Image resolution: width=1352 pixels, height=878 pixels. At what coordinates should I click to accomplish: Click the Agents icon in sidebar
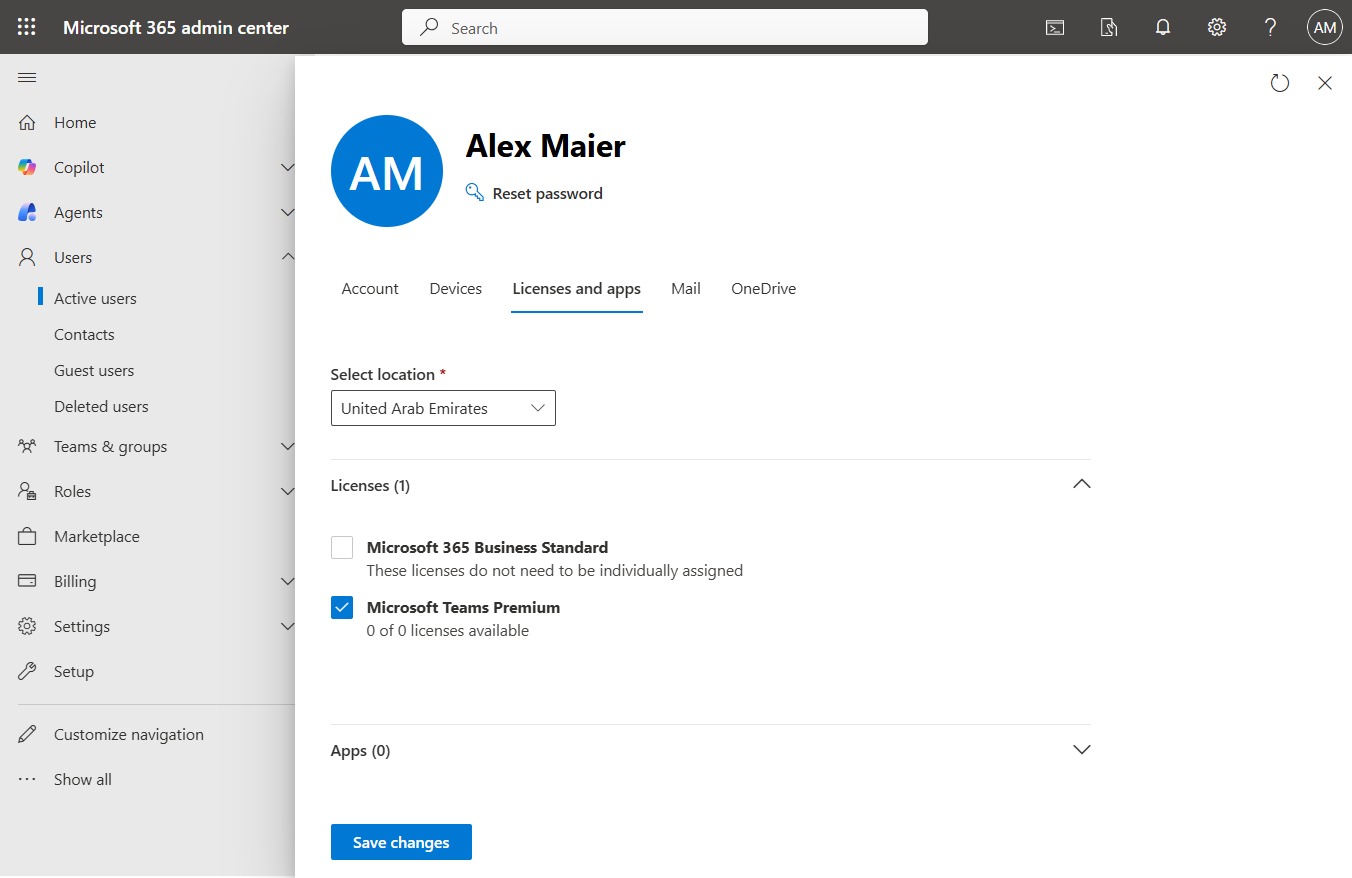28,212
